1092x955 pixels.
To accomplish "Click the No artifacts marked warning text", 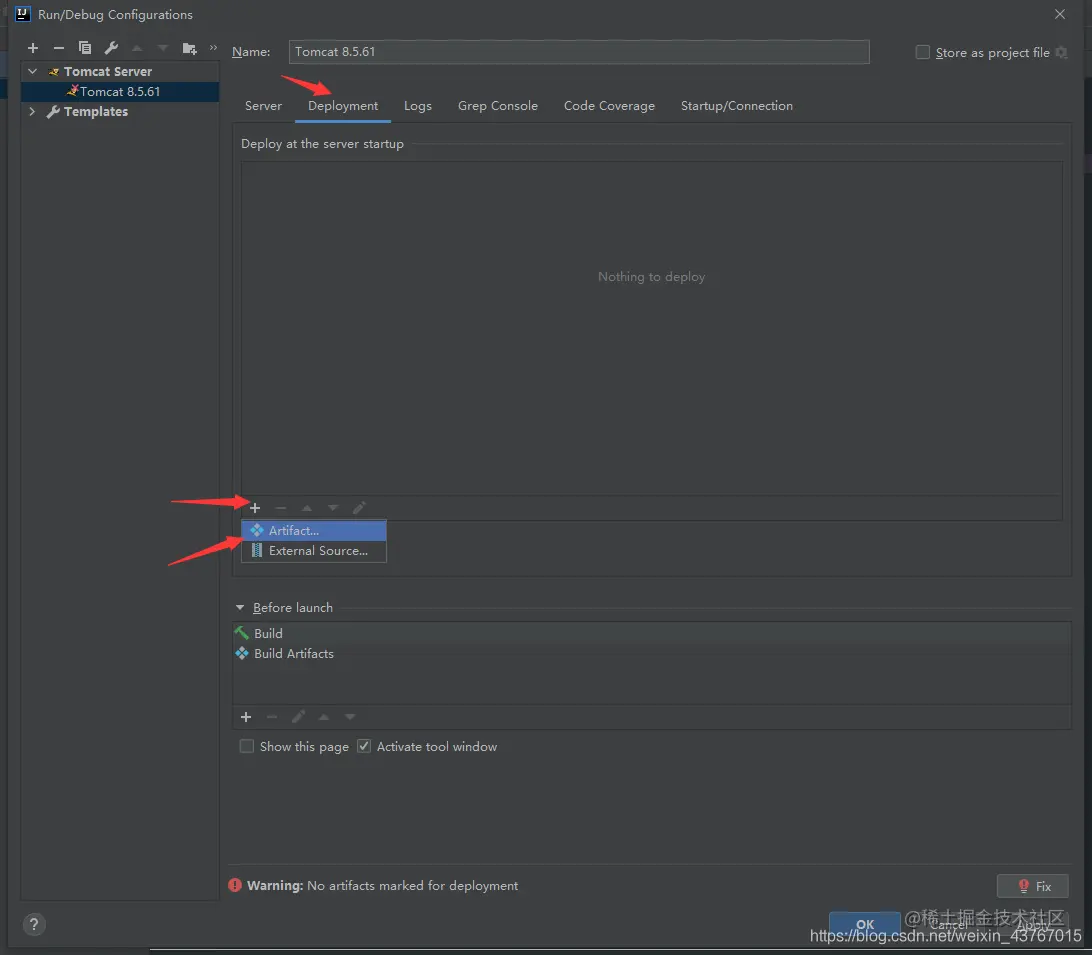I will click(412, 885).
